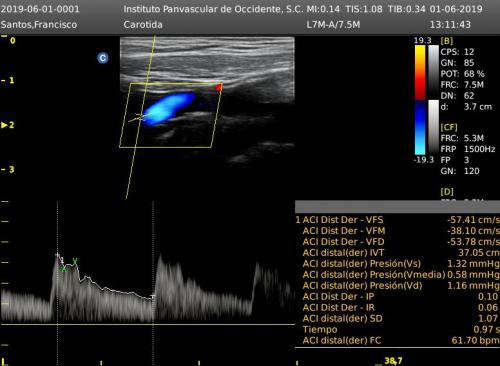This screenshot has width=500, height=366.
Task: Click the blue color flow region in vessel
Action: [x=168, y=108]
